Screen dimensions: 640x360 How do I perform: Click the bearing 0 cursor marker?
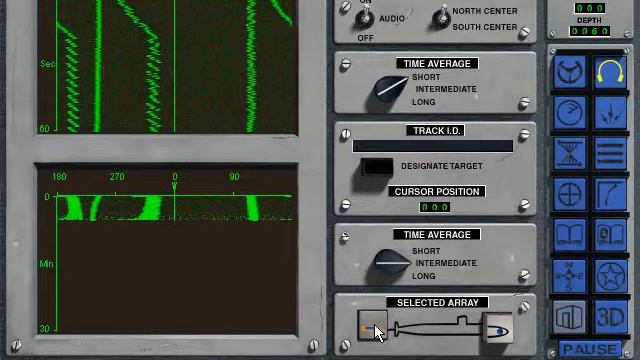click(x=174, y=186)
